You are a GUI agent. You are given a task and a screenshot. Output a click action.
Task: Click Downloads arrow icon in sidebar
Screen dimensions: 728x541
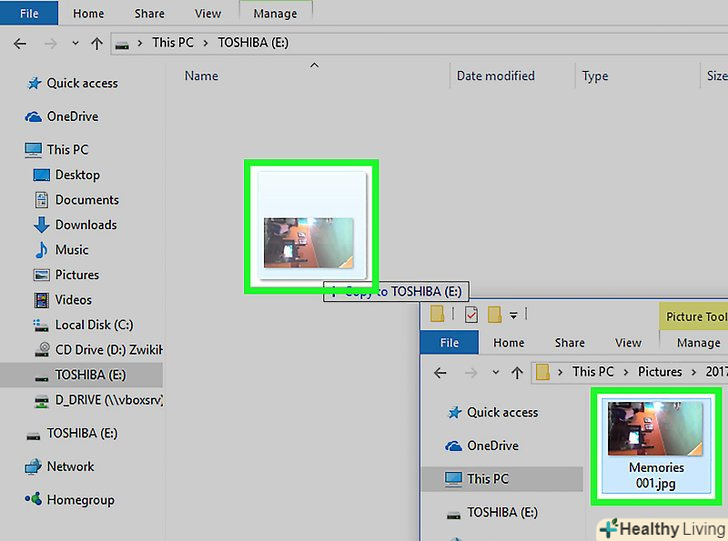[x=41, y=225]
